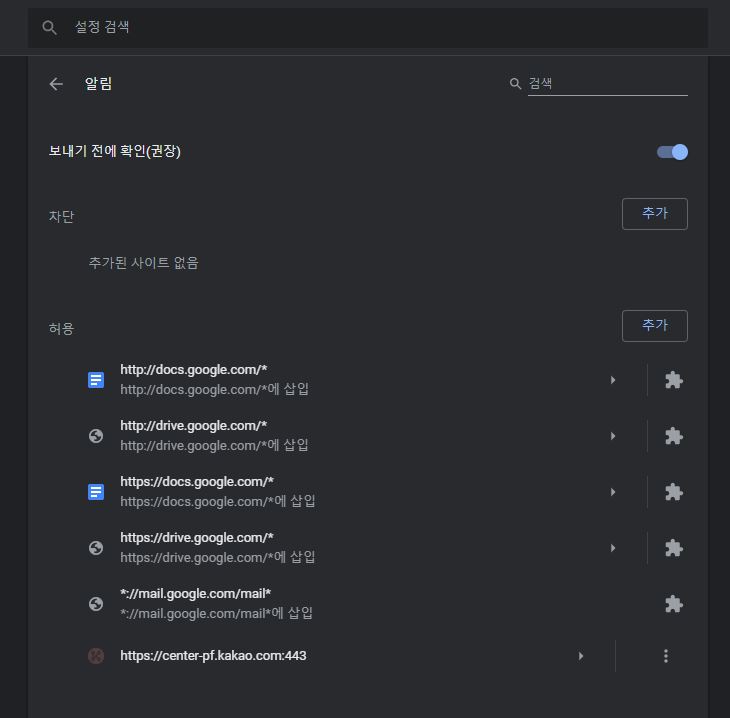Expand details arrow for https://drive.google.com/*
Image resolution: width=730 pixels, height=718 pixels.
(x=613, y=548)
